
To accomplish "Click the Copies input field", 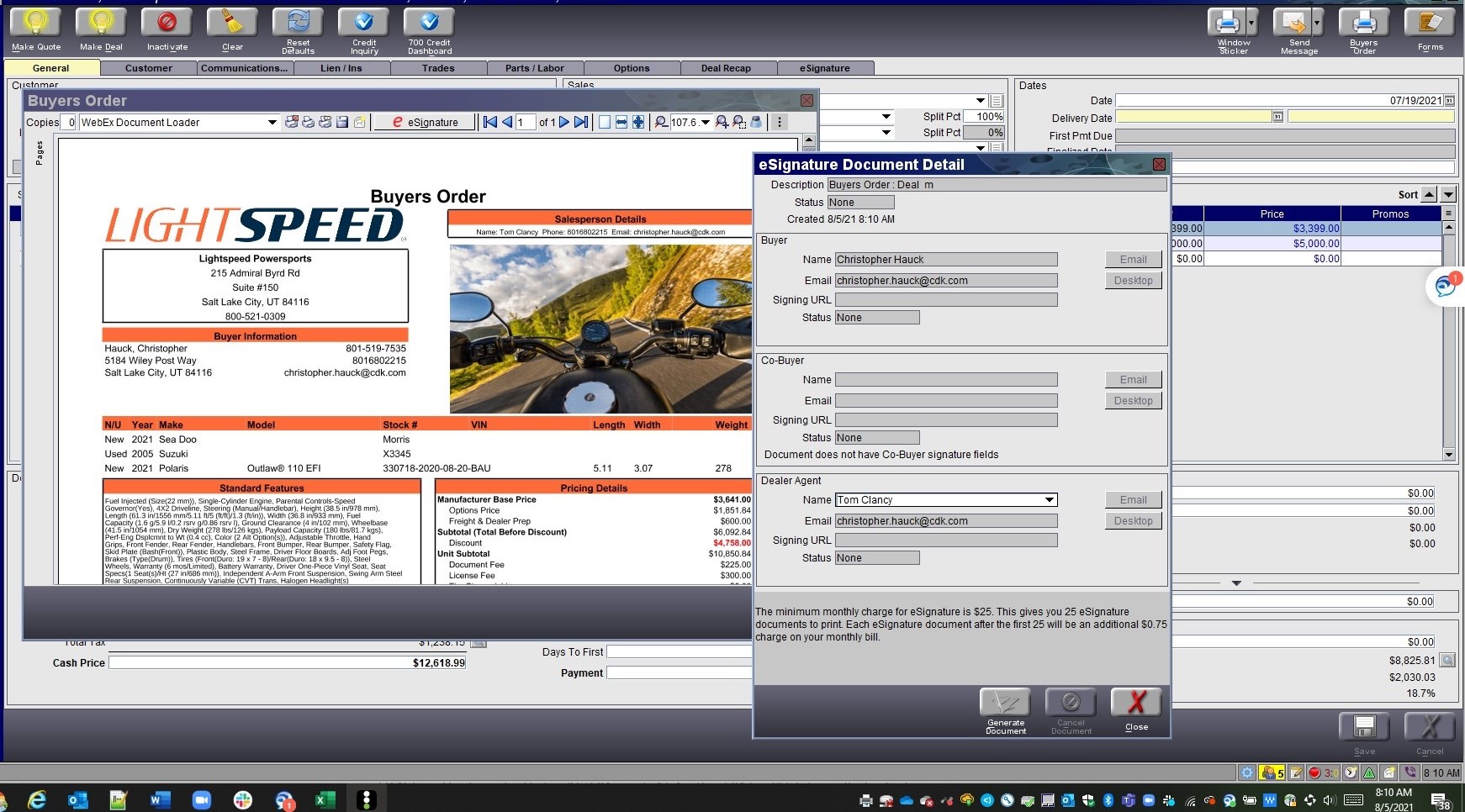I will tap(68, 123).
